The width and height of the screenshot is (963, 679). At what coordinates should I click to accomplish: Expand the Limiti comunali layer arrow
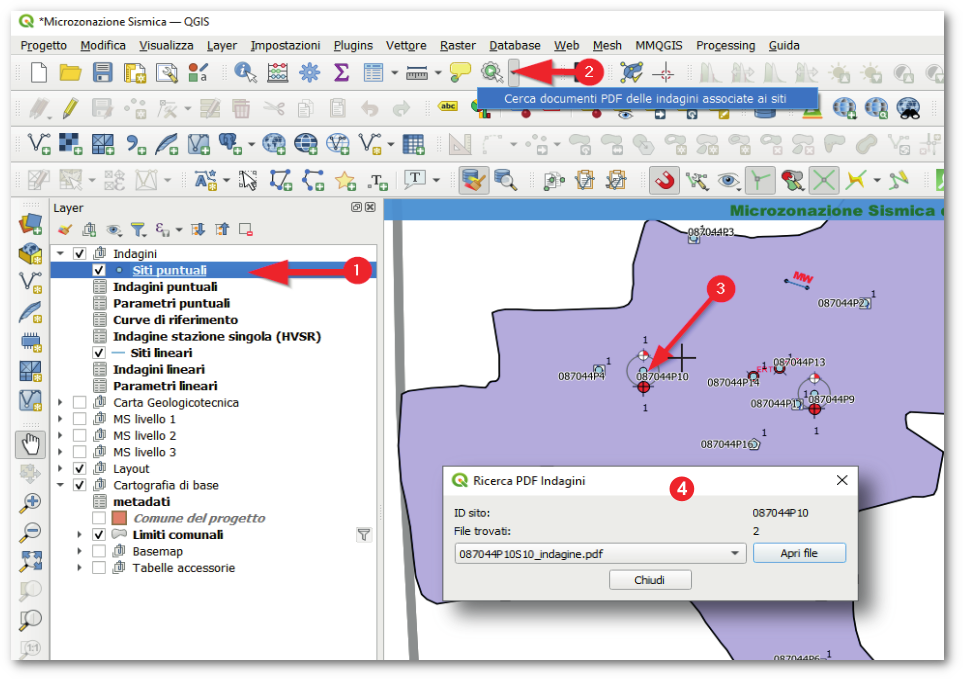click(79, 535)
